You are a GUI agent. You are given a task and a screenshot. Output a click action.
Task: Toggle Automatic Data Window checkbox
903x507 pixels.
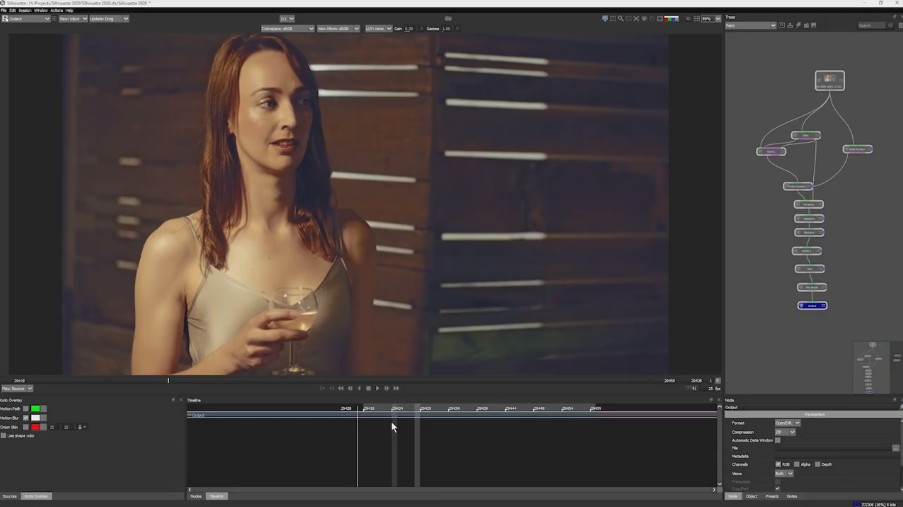(777, 440)
